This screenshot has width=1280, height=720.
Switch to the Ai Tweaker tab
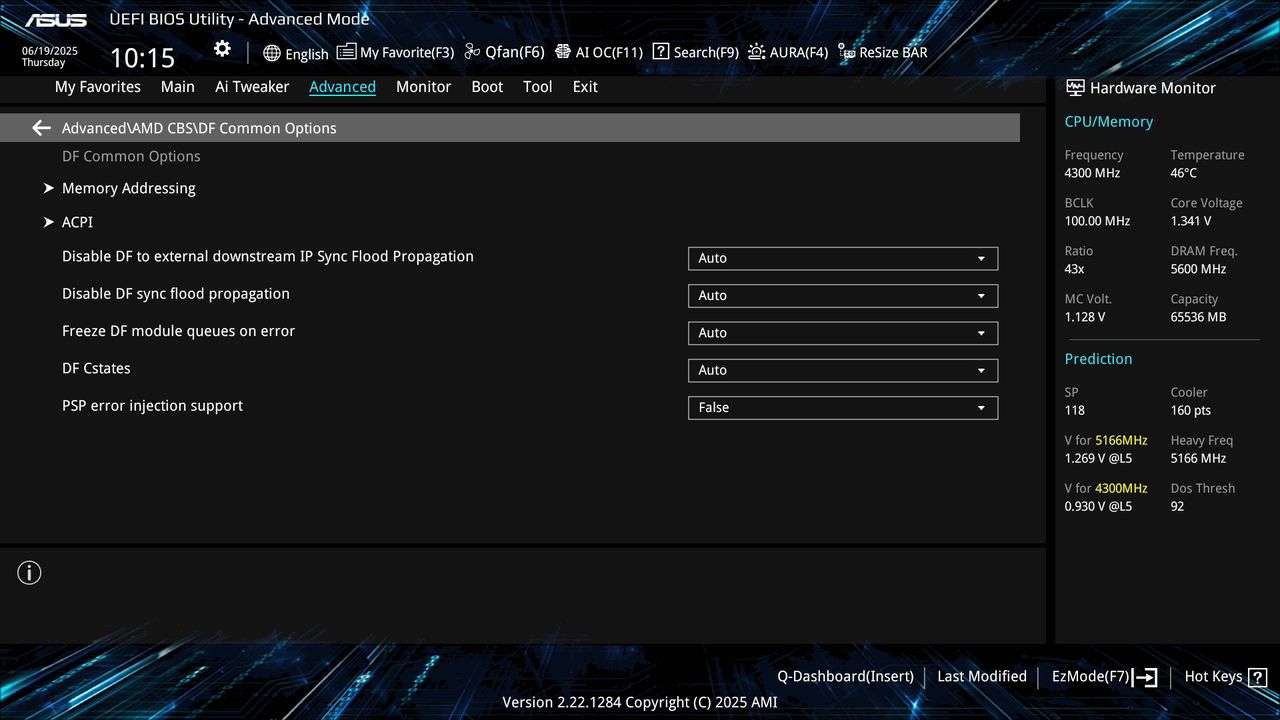(x=252, y=87)
